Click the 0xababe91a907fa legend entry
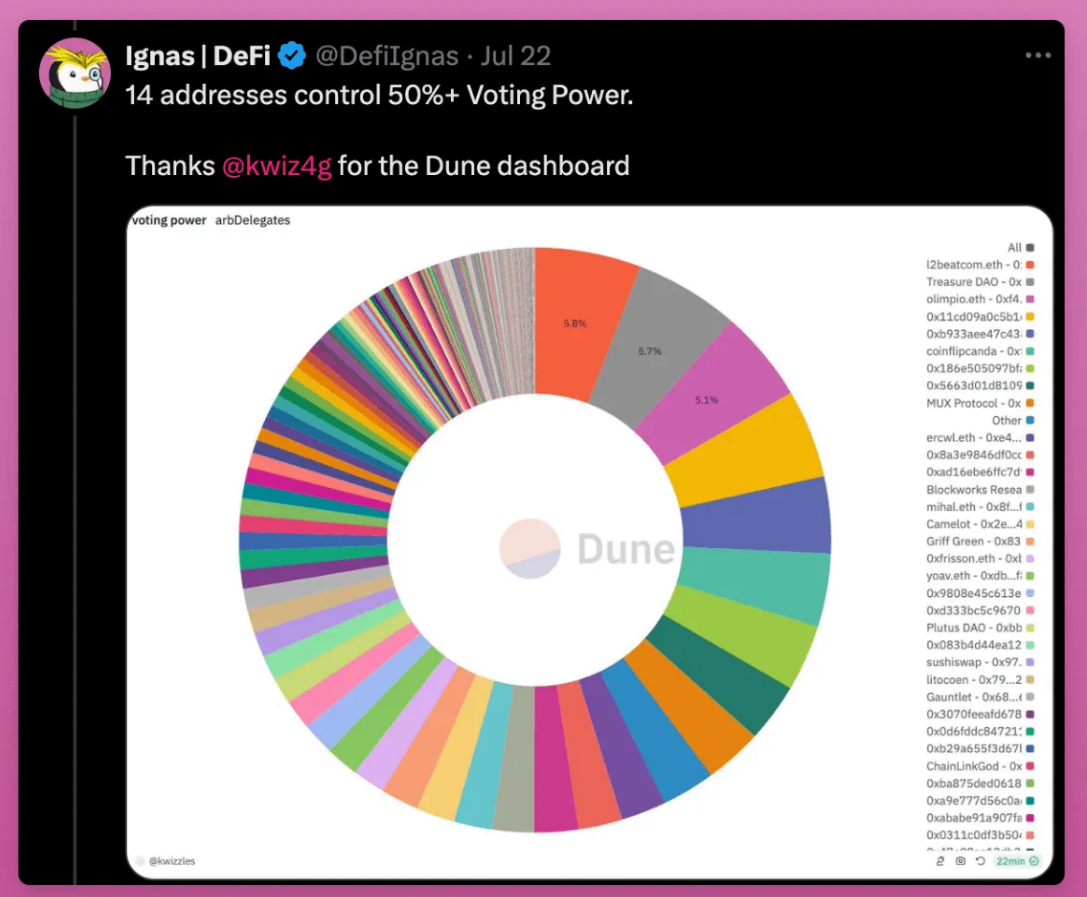 [980, 818]
